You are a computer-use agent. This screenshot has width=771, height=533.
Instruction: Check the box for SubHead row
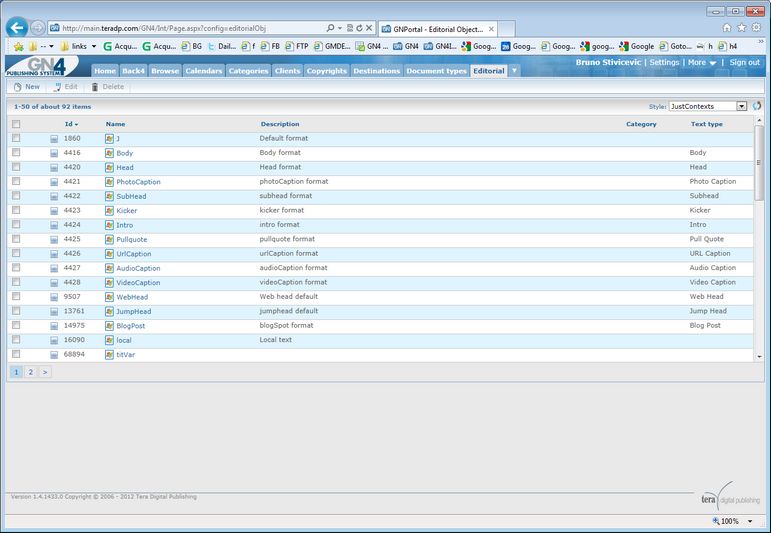(16, 196)
